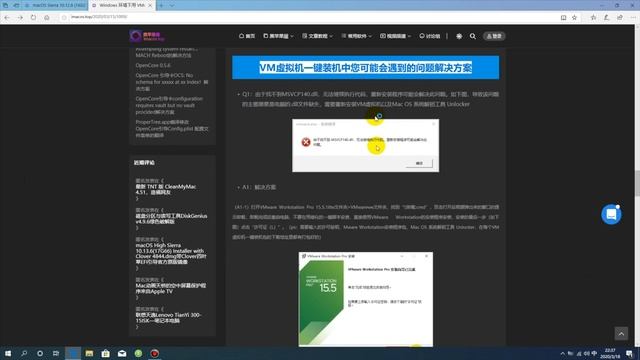Open the OpenCore 0.5.6 sidebar link
This screenshot has height=360, width=640.
pyautogui.click(x=153, y=65)
